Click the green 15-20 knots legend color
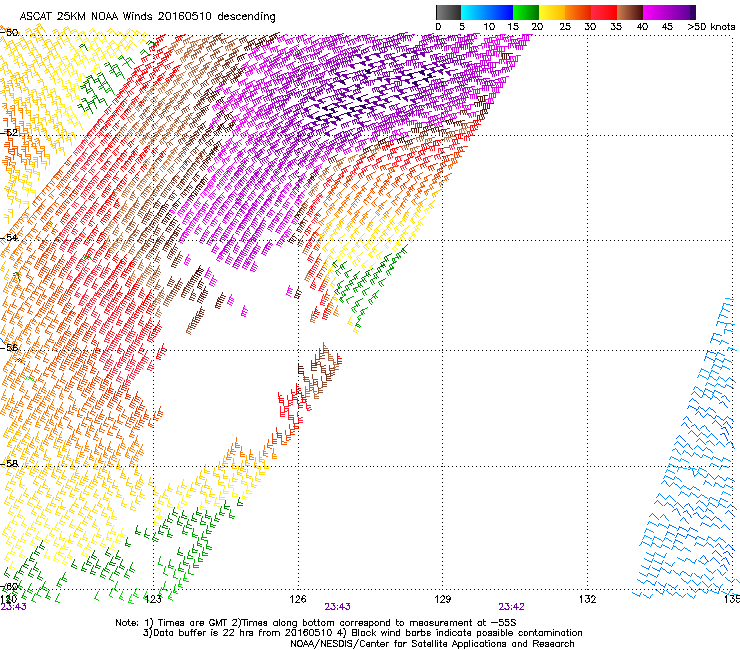740x650 pixels. (526, 12)
